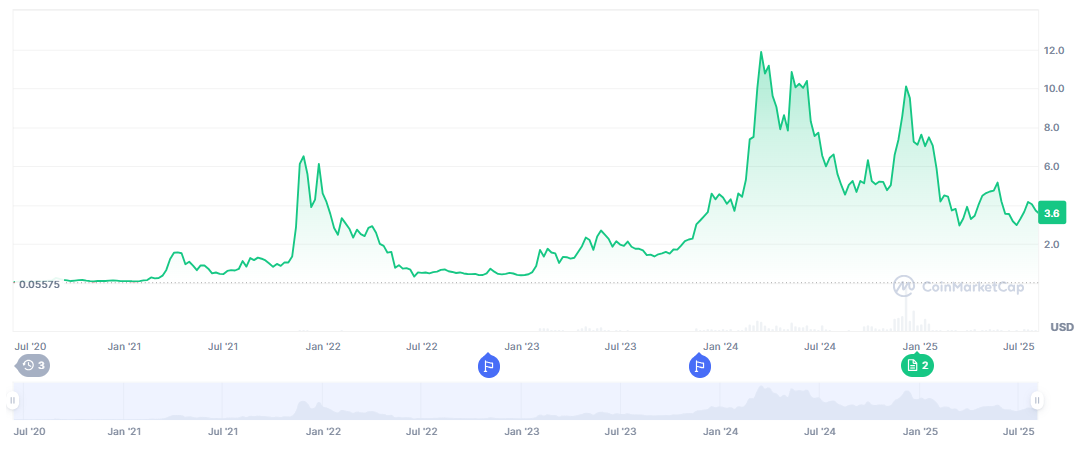The image size is (1089, 459).
Task: Click the Jul '22 main chart axis label
Action: pos(422,346)
